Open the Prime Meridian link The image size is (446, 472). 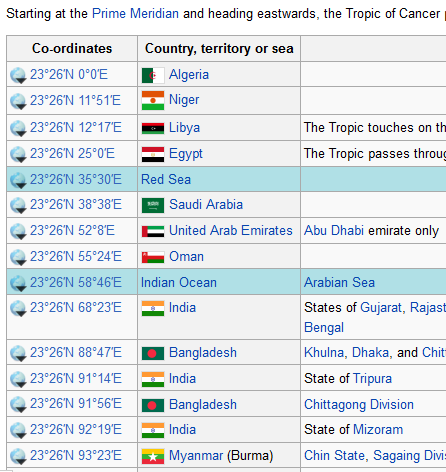click(x=135, y=14)
